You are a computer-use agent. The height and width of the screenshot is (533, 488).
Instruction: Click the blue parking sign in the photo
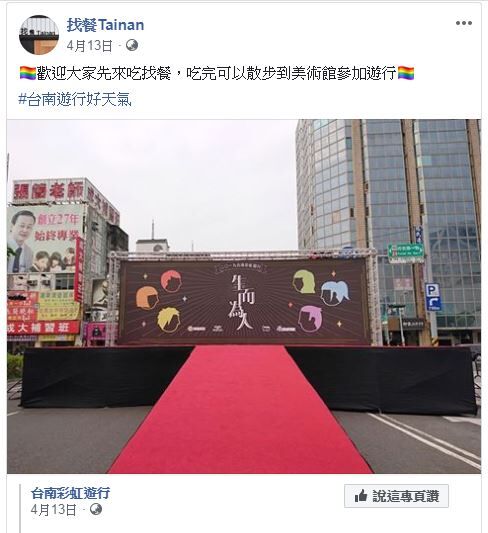point(433,297)
